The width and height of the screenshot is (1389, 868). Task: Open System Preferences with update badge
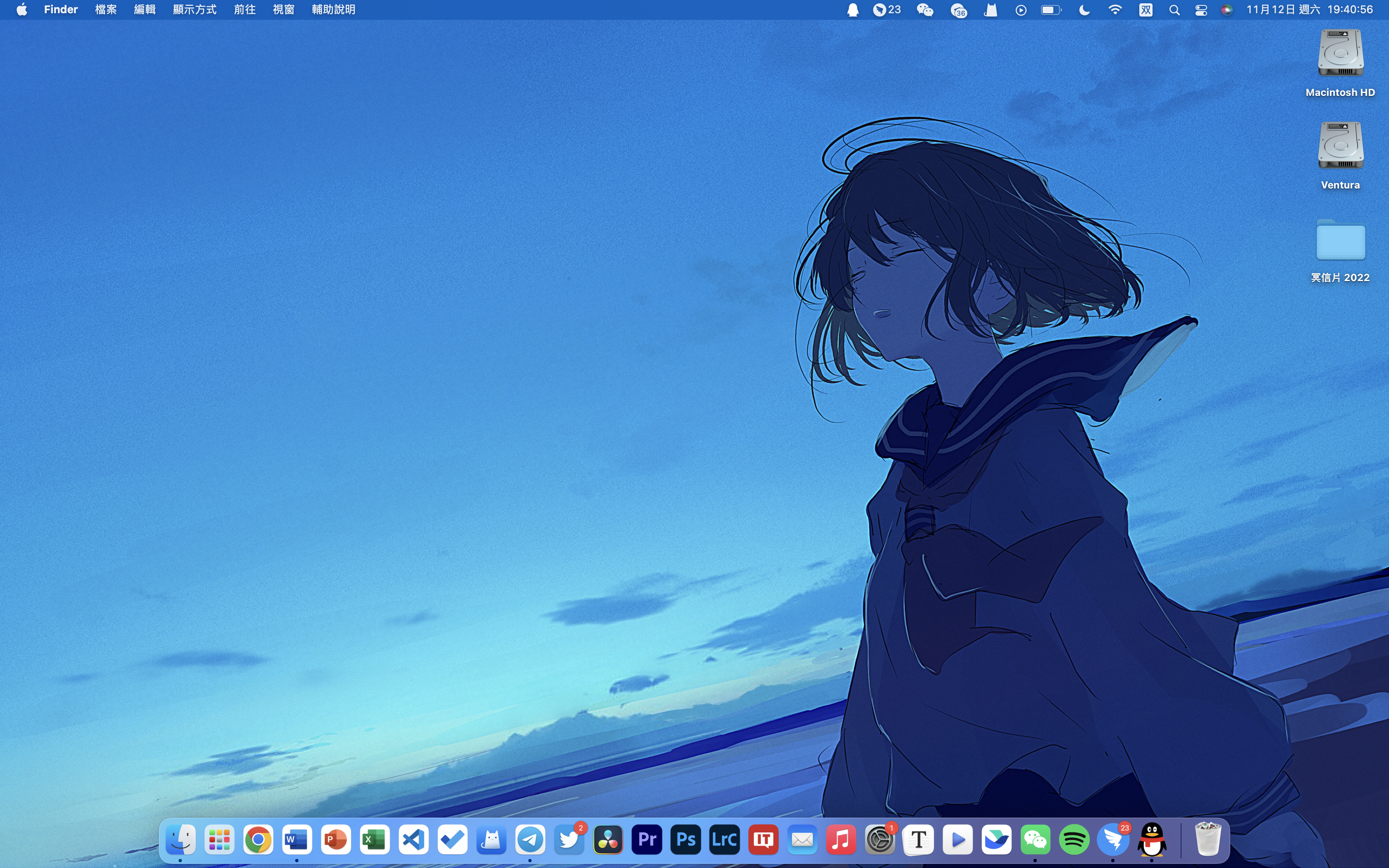(x=880, y=840)
